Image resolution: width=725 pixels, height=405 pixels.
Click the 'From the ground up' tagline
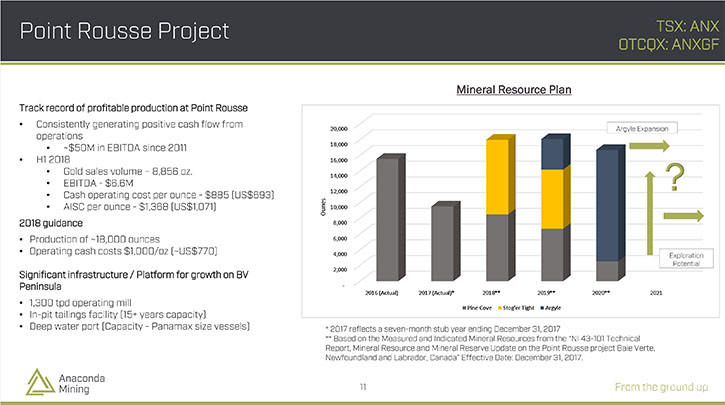661,387
